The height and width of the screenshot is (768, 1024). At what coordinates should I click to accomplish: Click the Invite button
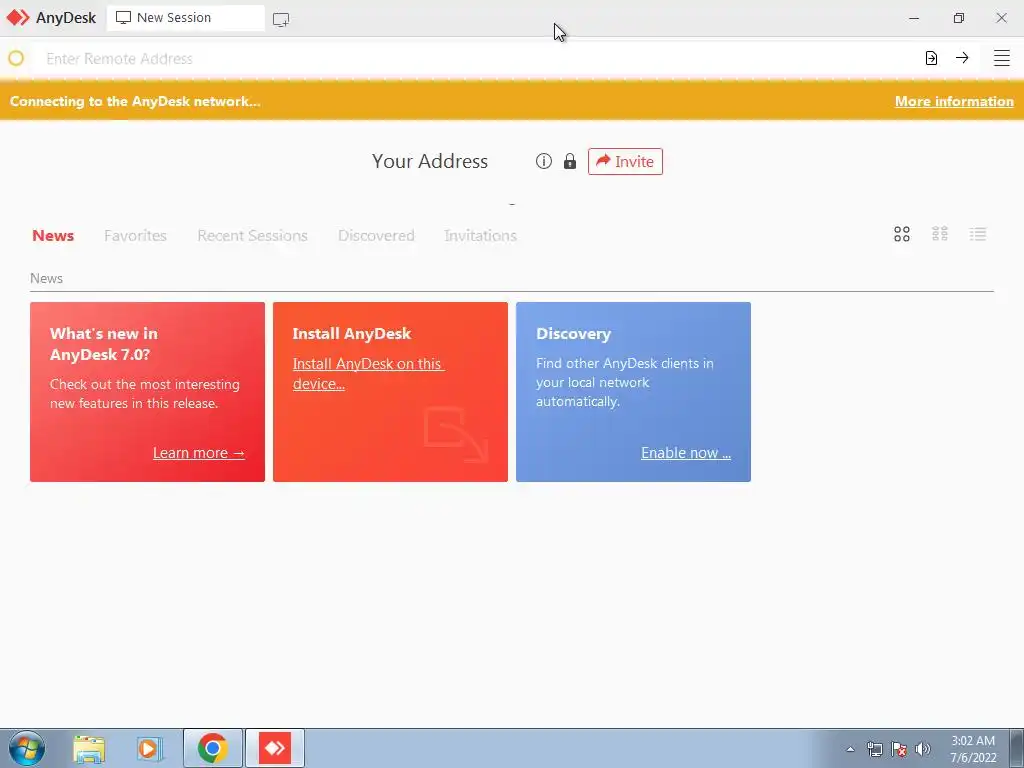click(x=625, y=161)
